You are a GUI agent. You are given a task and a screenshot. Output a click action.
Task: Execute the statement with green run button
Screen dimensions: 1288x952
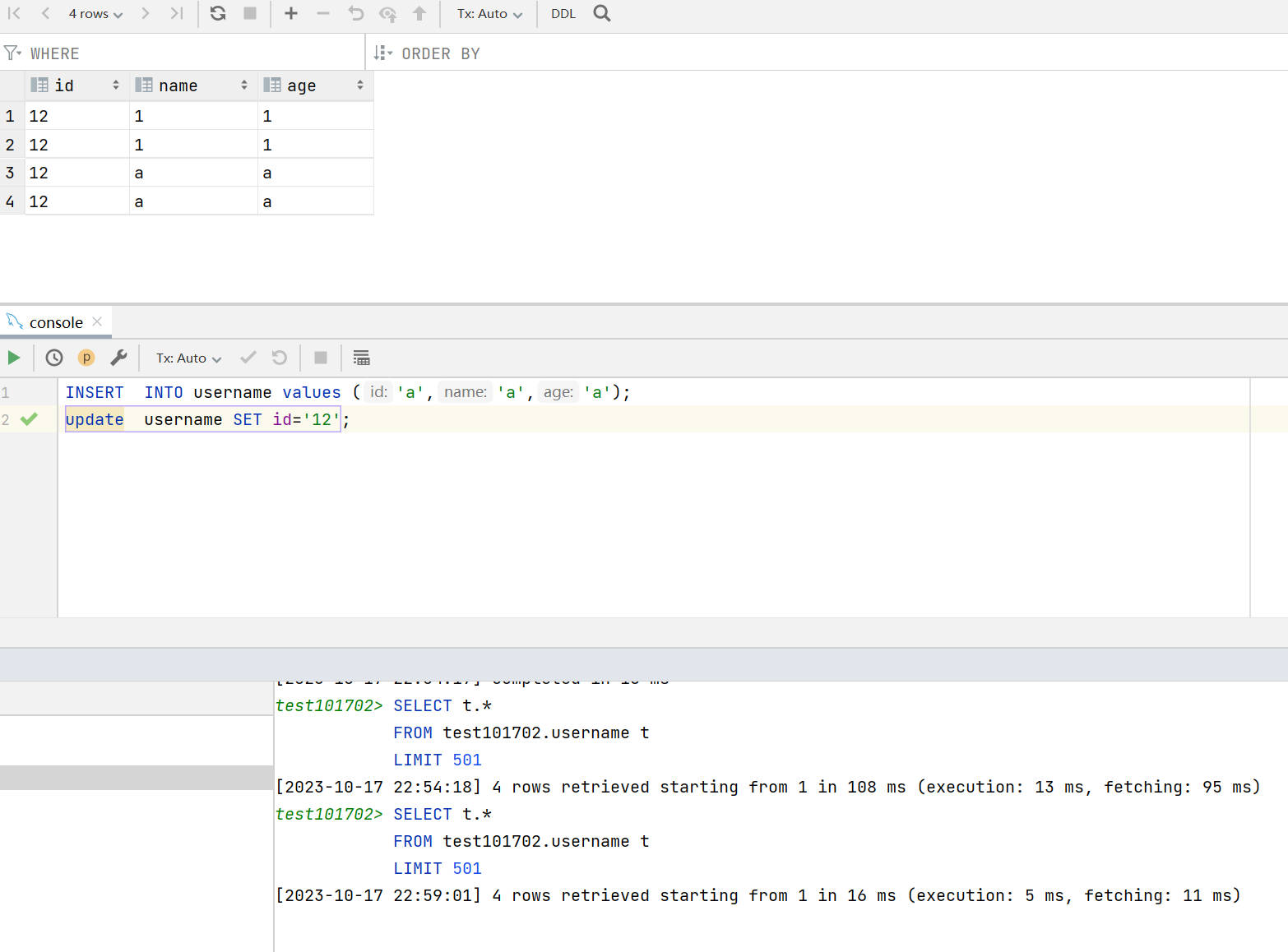click(x=14, y=358)
